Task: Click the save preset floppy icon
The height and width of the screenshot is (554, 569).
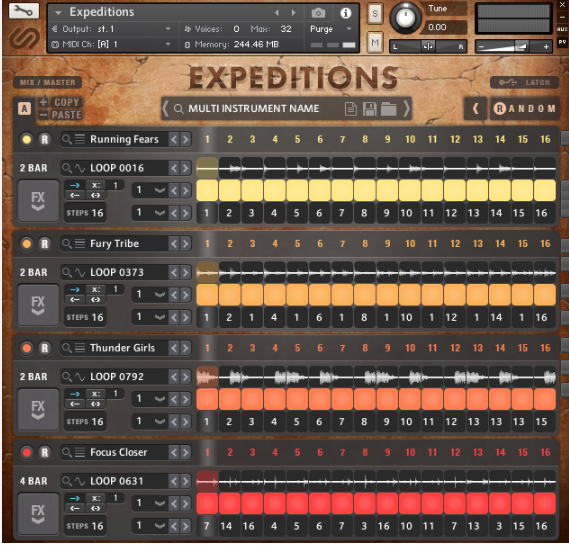Action: [370, 108]
